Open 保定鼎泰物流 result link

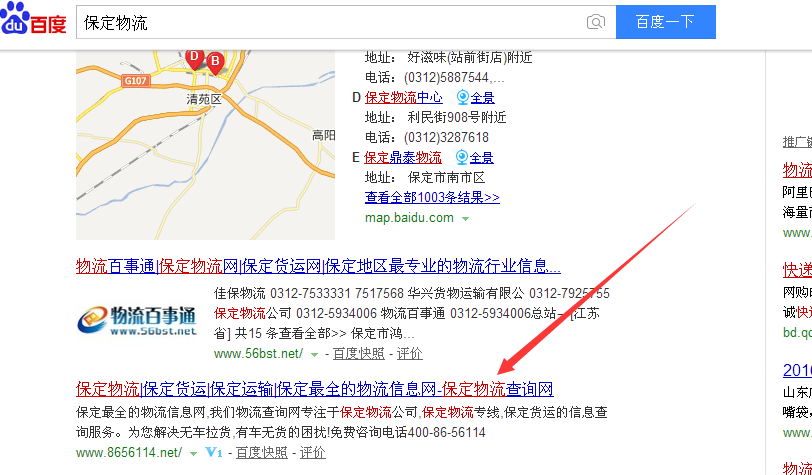(x=403, y=157)
